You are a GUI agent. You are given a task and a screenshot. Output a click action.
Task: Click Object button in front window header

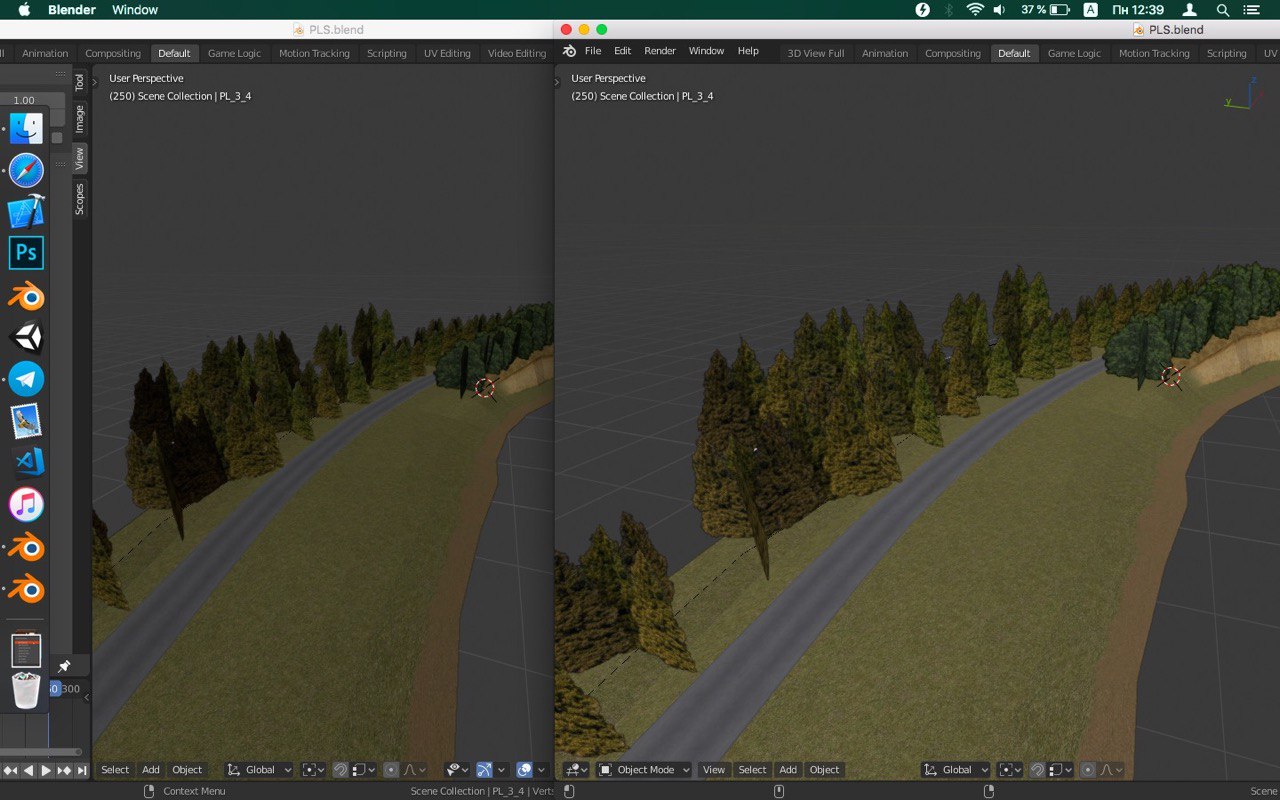(x=824, y=770)
